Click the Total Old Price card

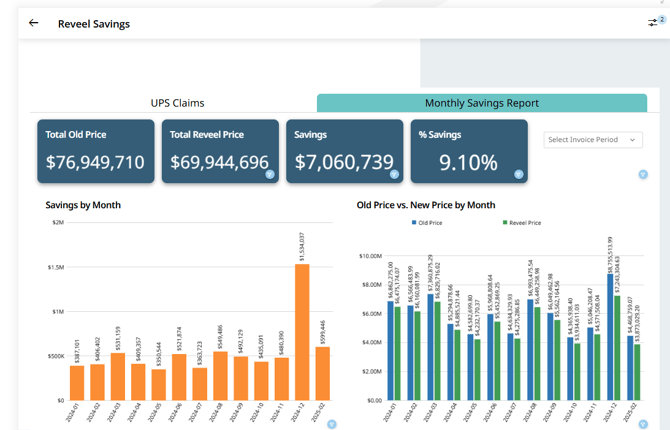coord(96,152)
